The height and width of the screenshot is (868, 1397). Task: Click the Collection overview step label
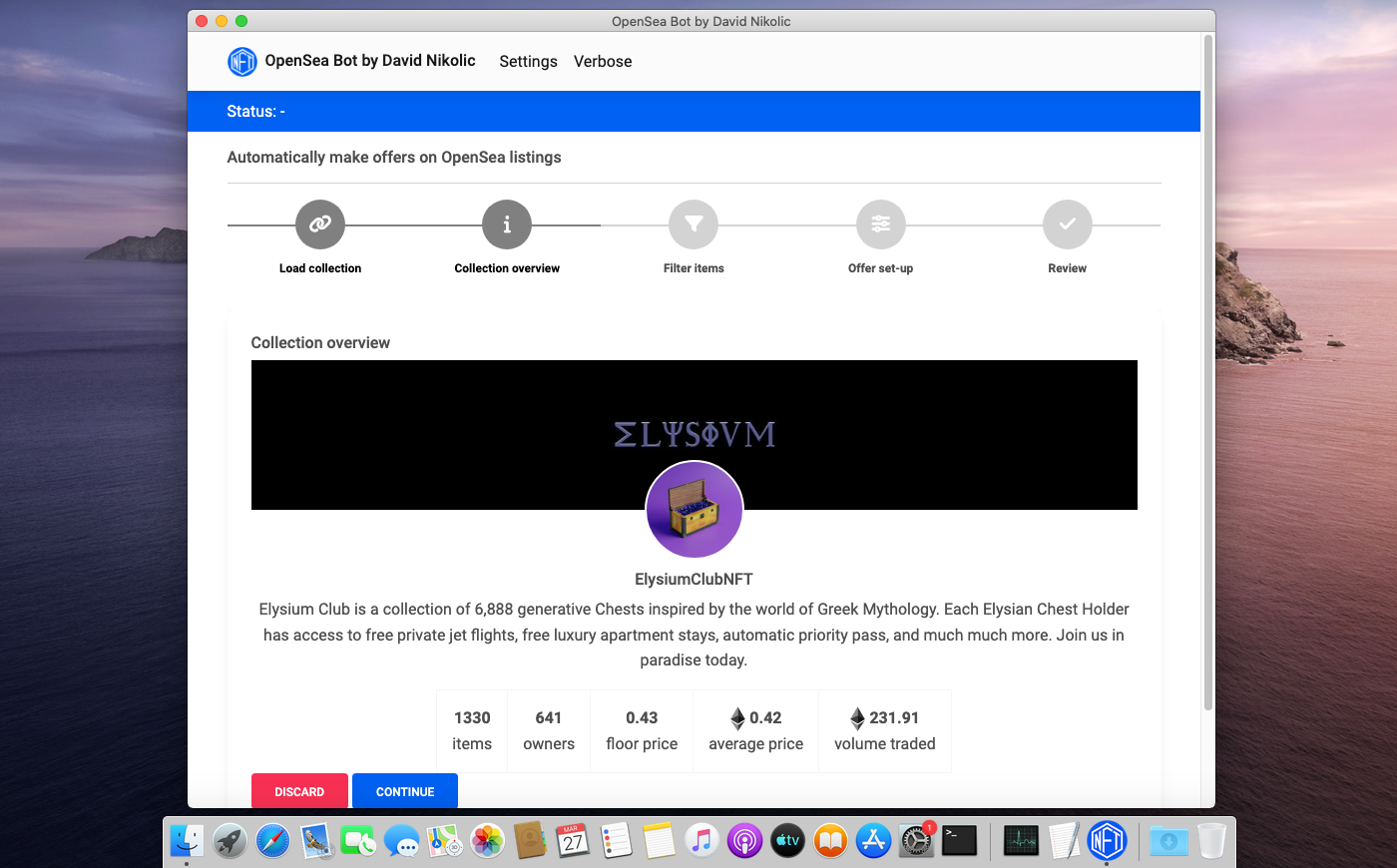click(507, 268)
